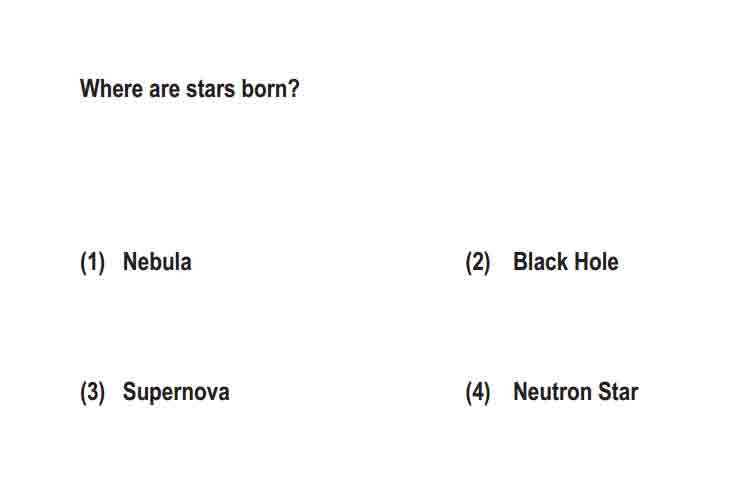Choose the Black Hole answer

tap(565, 262)
